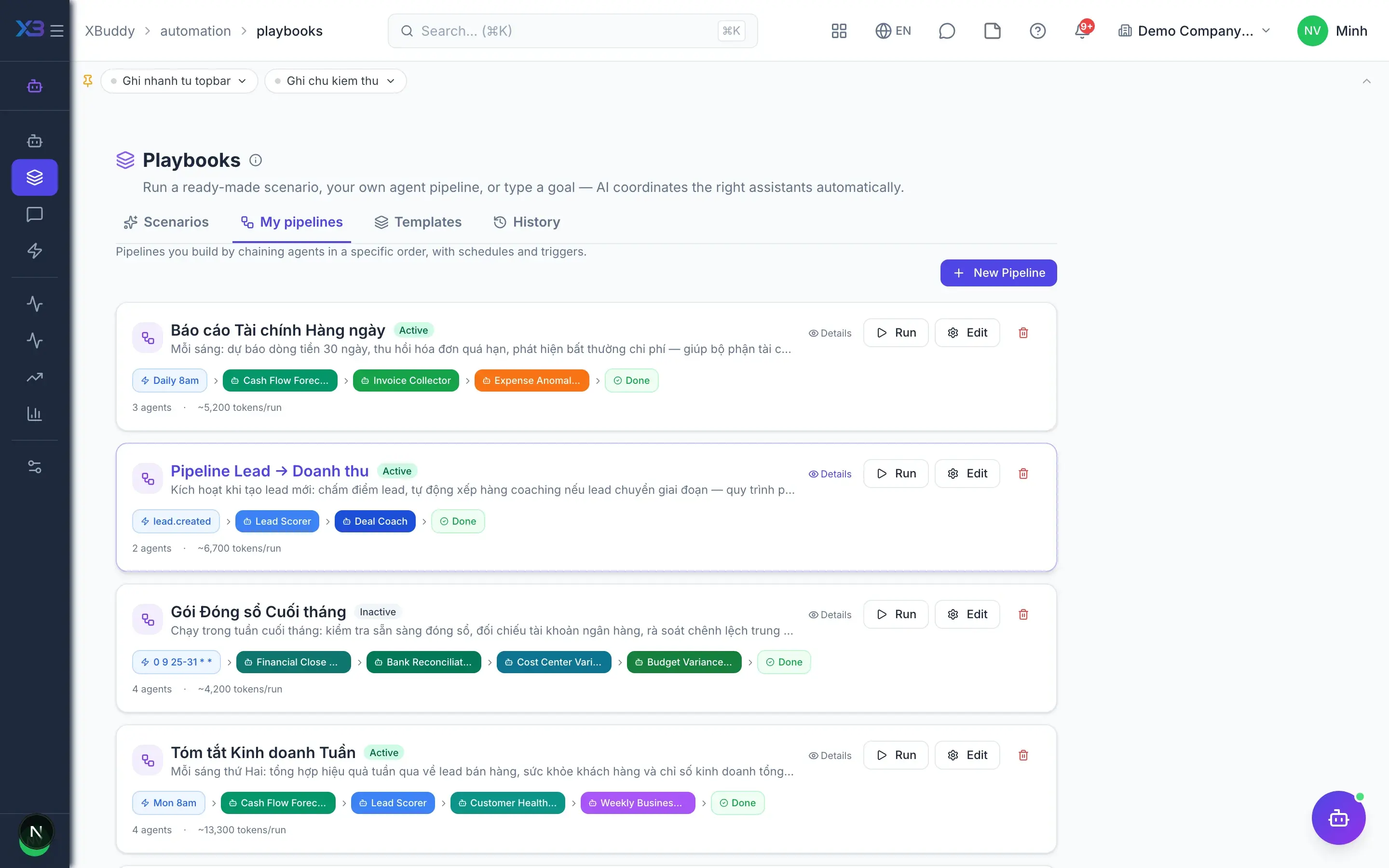Edit the Gói Đóng sổ Cuối tháng pipeline
This screenshot has width=1389, height=868.
point(967,614)
